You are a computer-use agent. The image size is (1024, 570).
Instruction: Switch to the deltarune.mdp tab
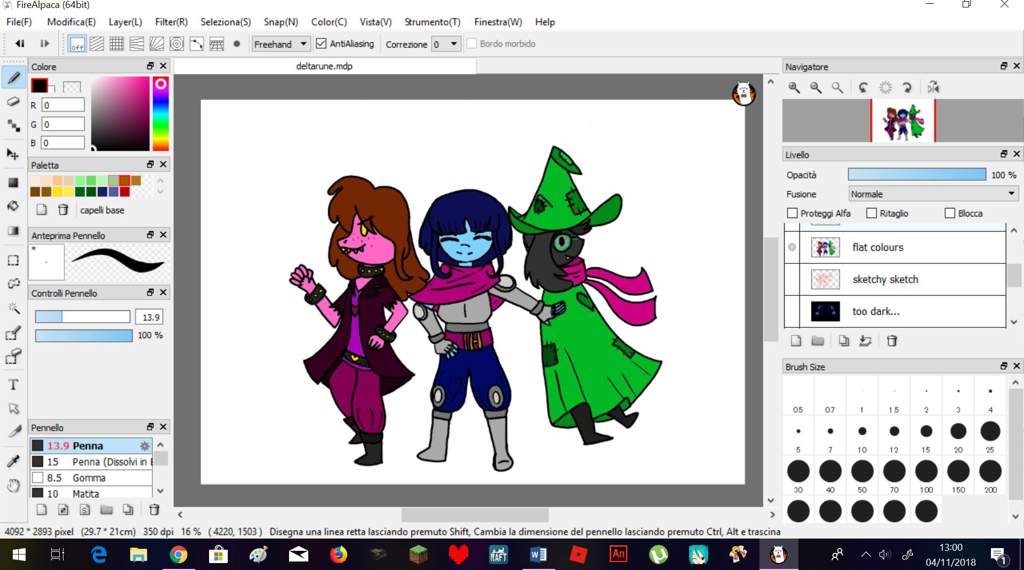[x=325, y=66]
